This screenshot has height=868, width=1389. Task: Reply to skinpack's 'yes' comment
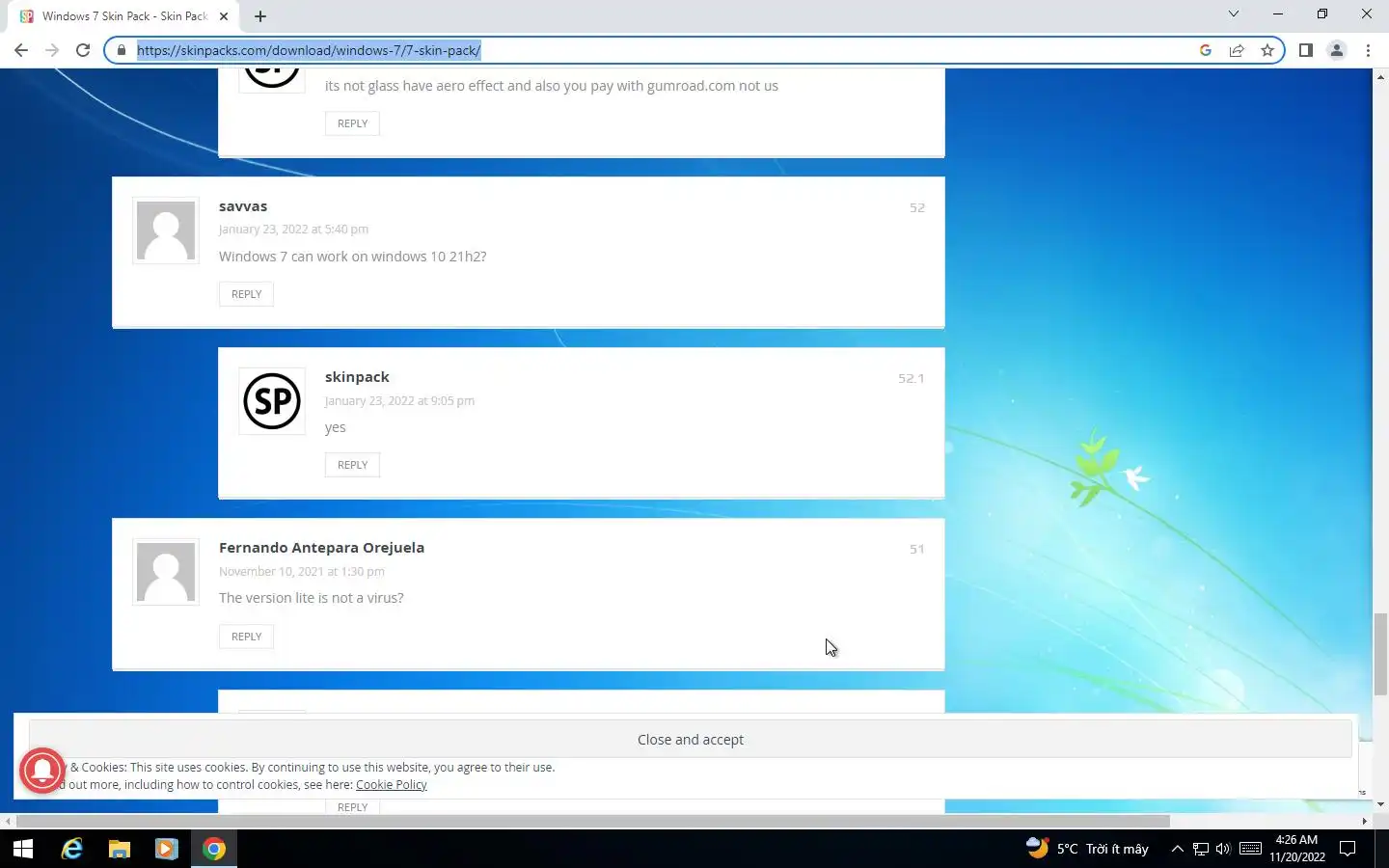click(x=352, y=465)
